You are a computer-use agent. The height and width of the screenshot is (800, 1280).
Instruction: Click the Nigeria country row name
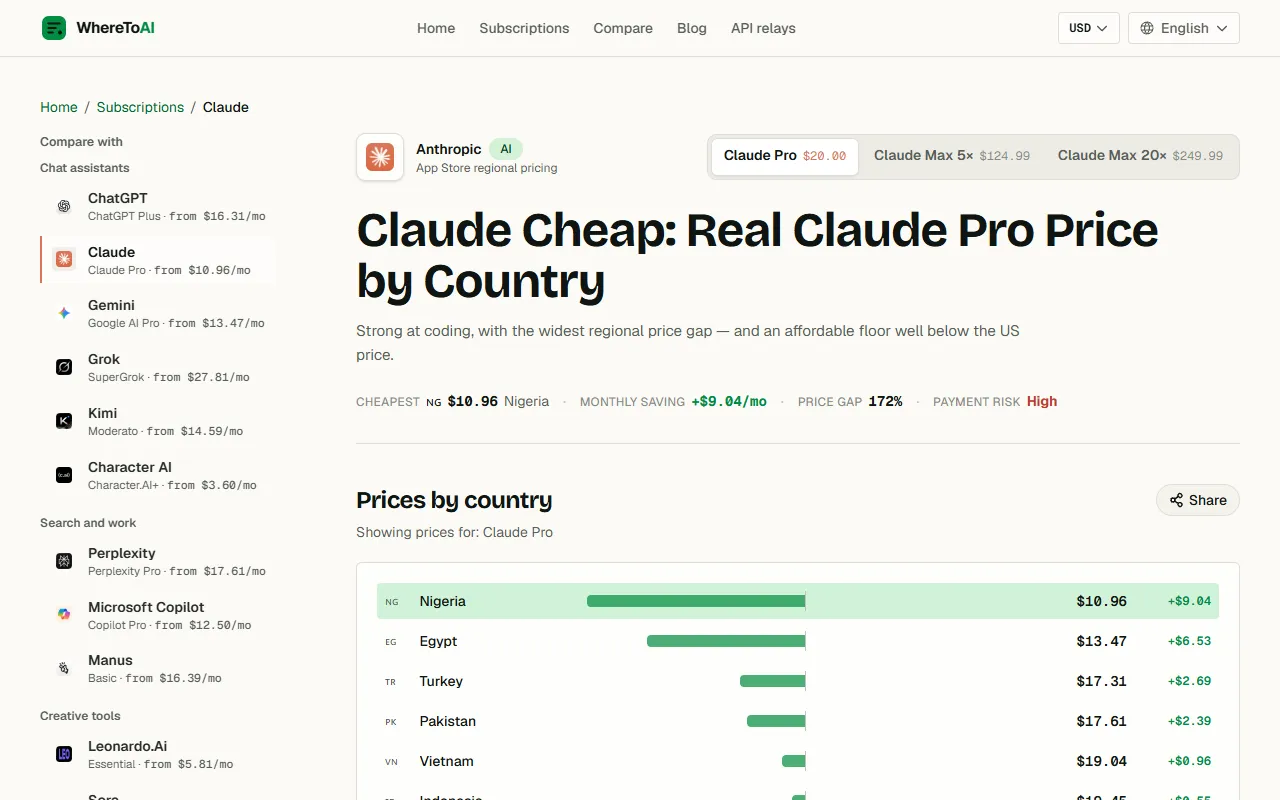[x=443, y=601]
